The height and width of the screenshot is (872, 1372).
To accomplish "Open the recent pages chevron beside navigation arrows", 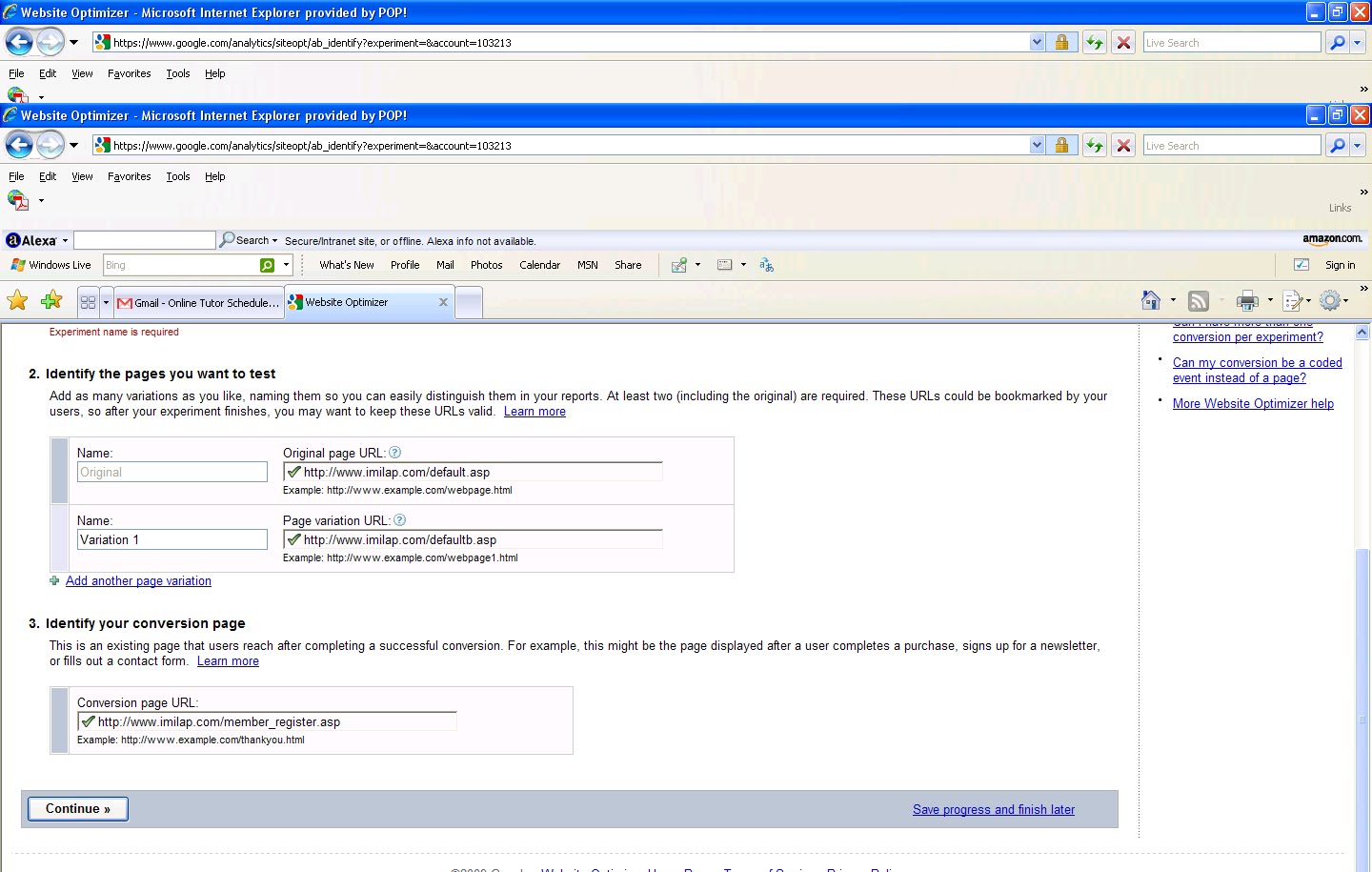I will tap(74, 145).
